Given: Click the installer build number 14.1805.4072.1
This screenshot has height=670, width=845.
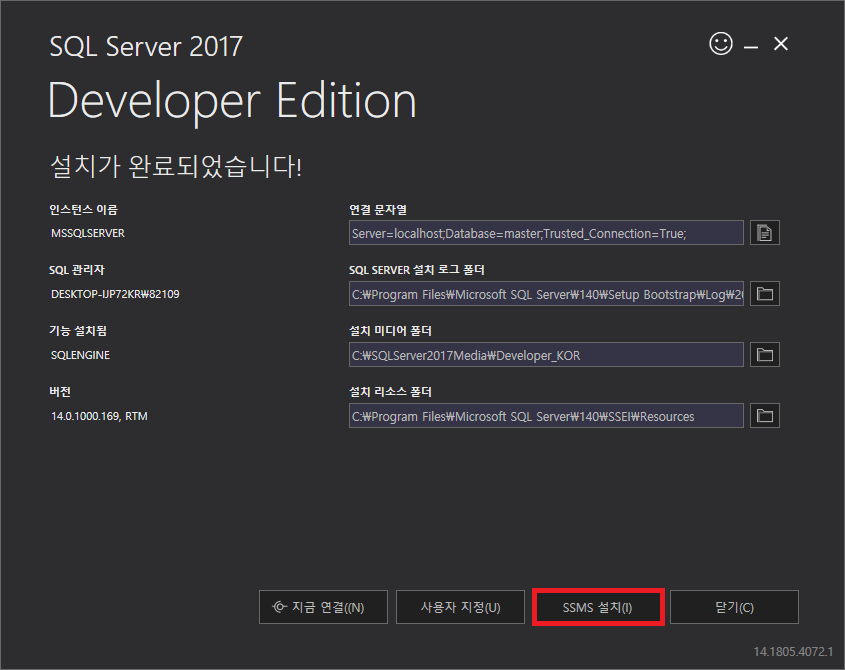Looking at the screenshot, I should [x=793, y=652].
